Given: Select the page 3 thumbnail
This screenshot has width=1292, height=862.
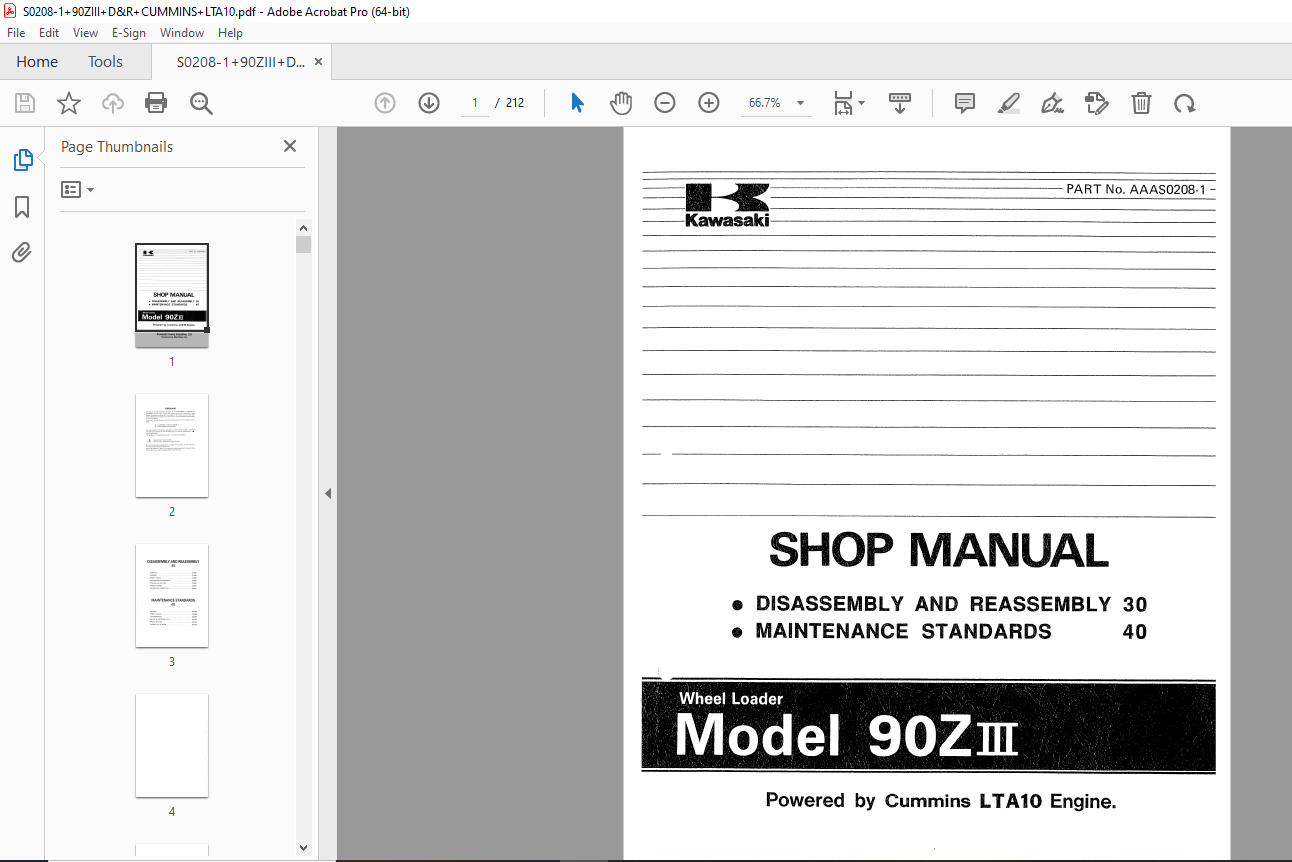Looking at the screenshot, I should pos(172,595).
